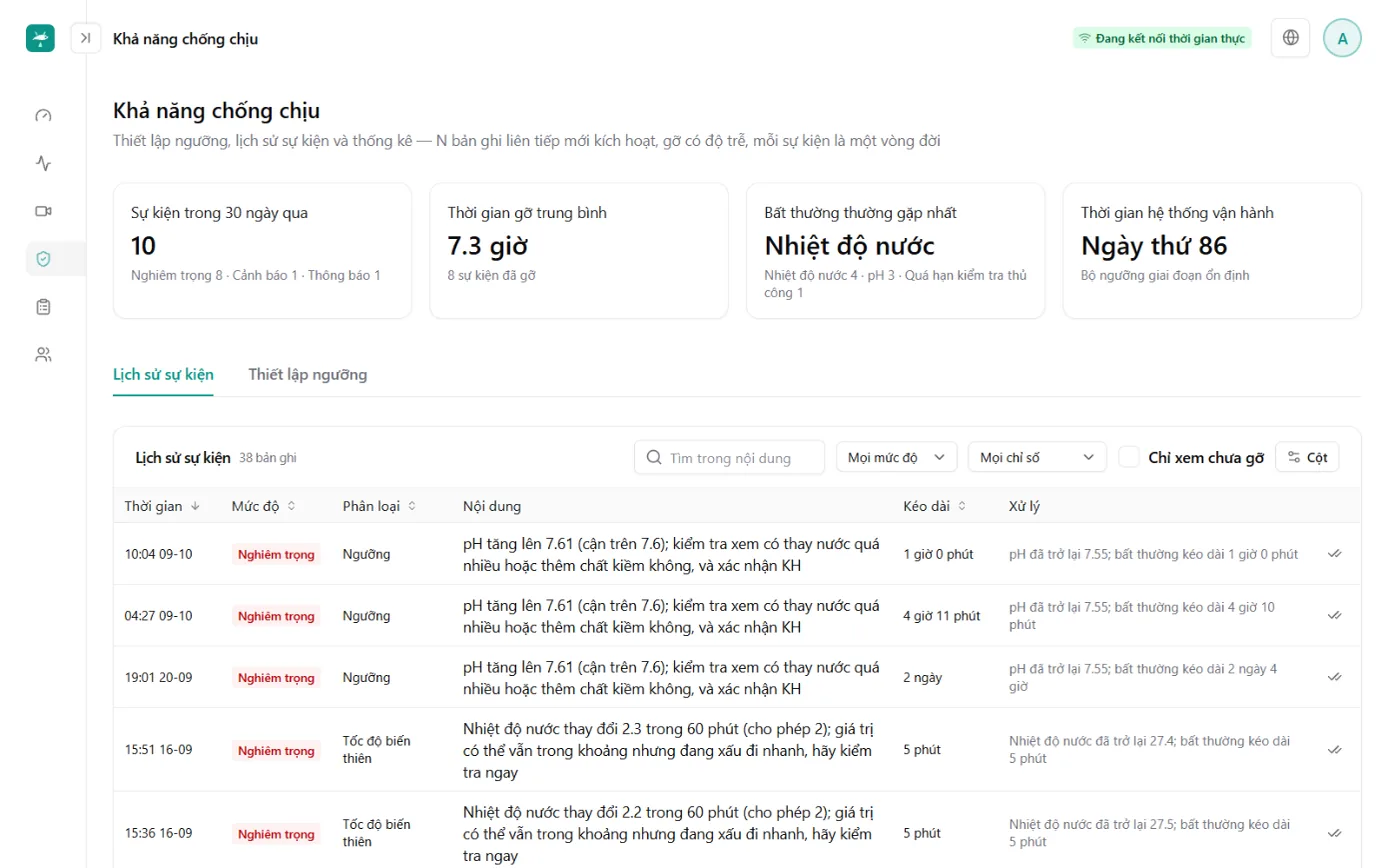Click the 'Nội dung' column header

pyautogui.click(x=492, y=506)
